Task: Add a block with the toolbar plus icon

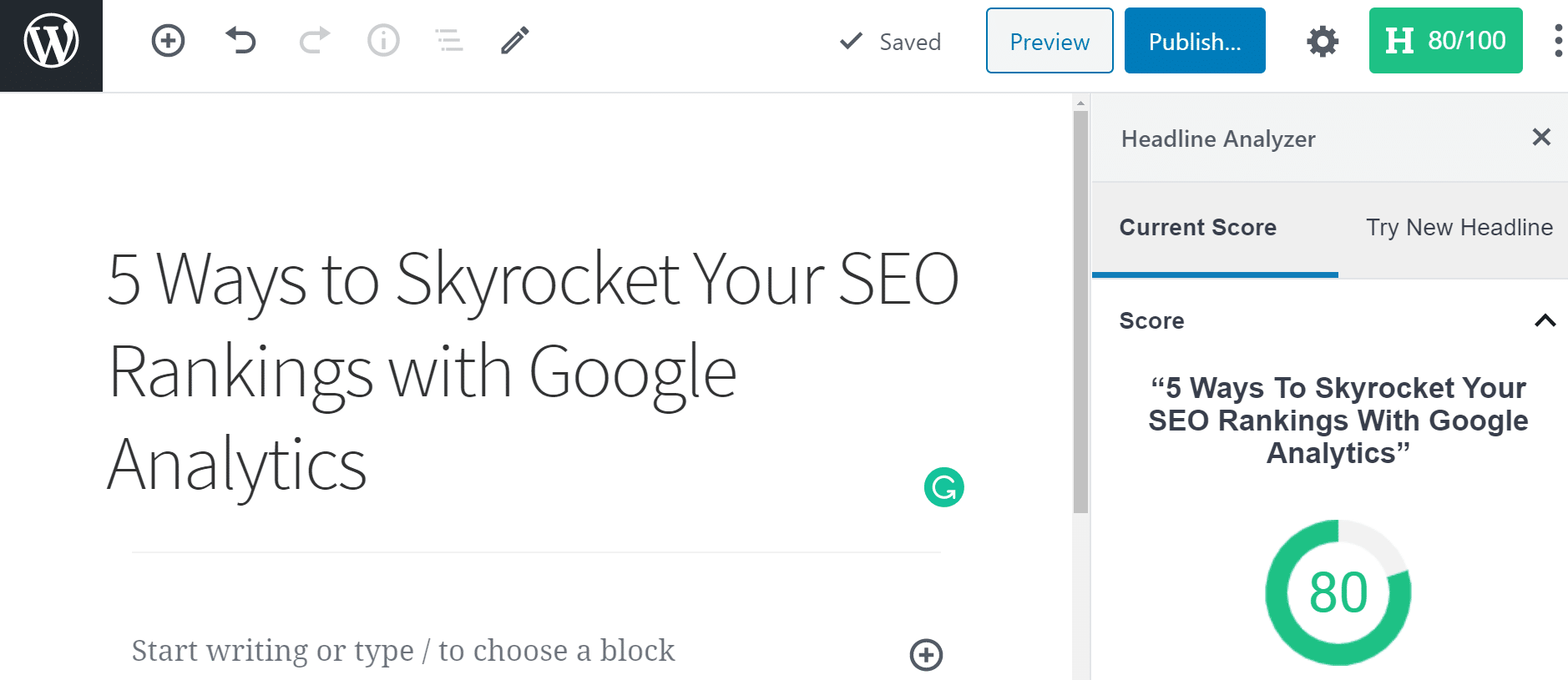Action: pos(168,40)
